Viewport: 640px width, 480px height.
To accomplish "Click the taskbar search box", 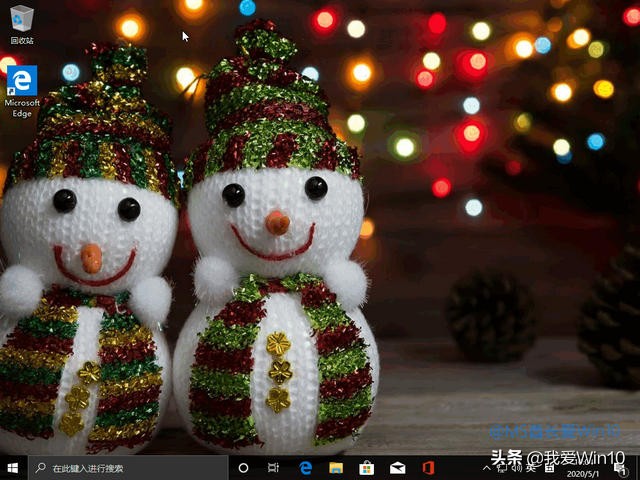I will 128,468.
